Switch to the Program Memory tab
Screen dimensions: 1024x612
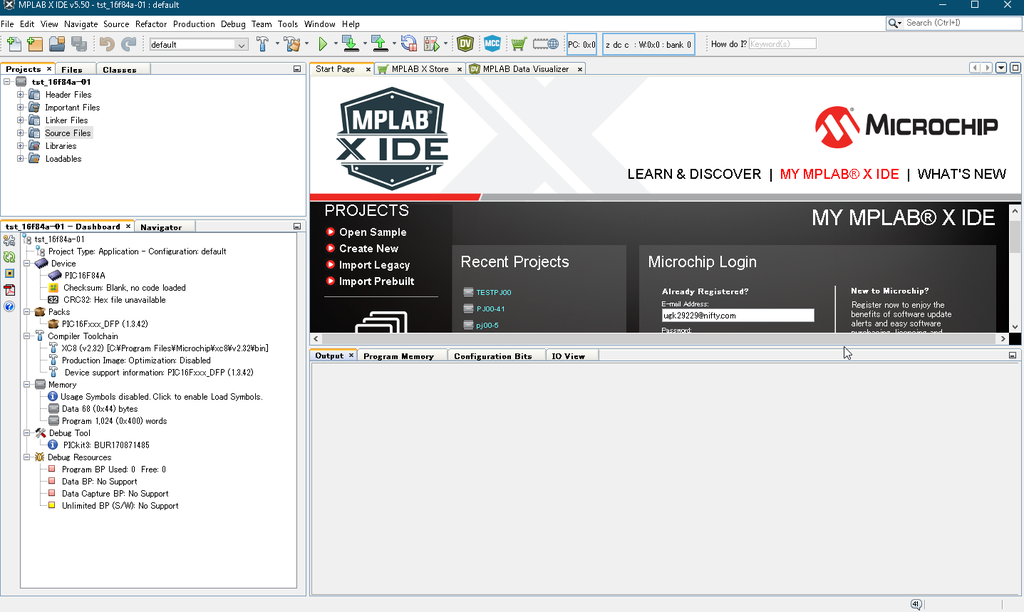click(398, 356)
